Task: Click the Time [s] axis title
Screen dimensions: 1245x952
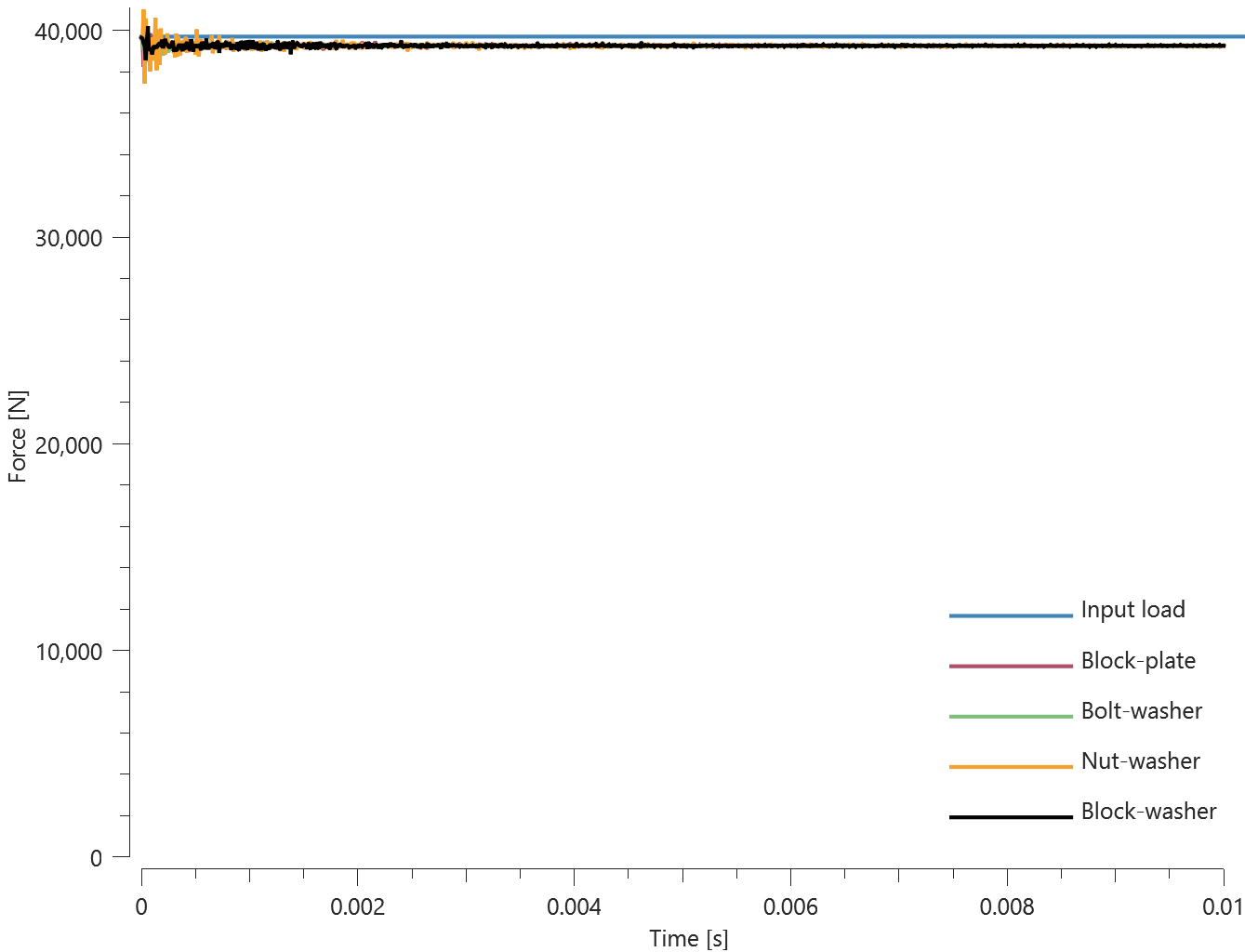Action: point(688,938)
